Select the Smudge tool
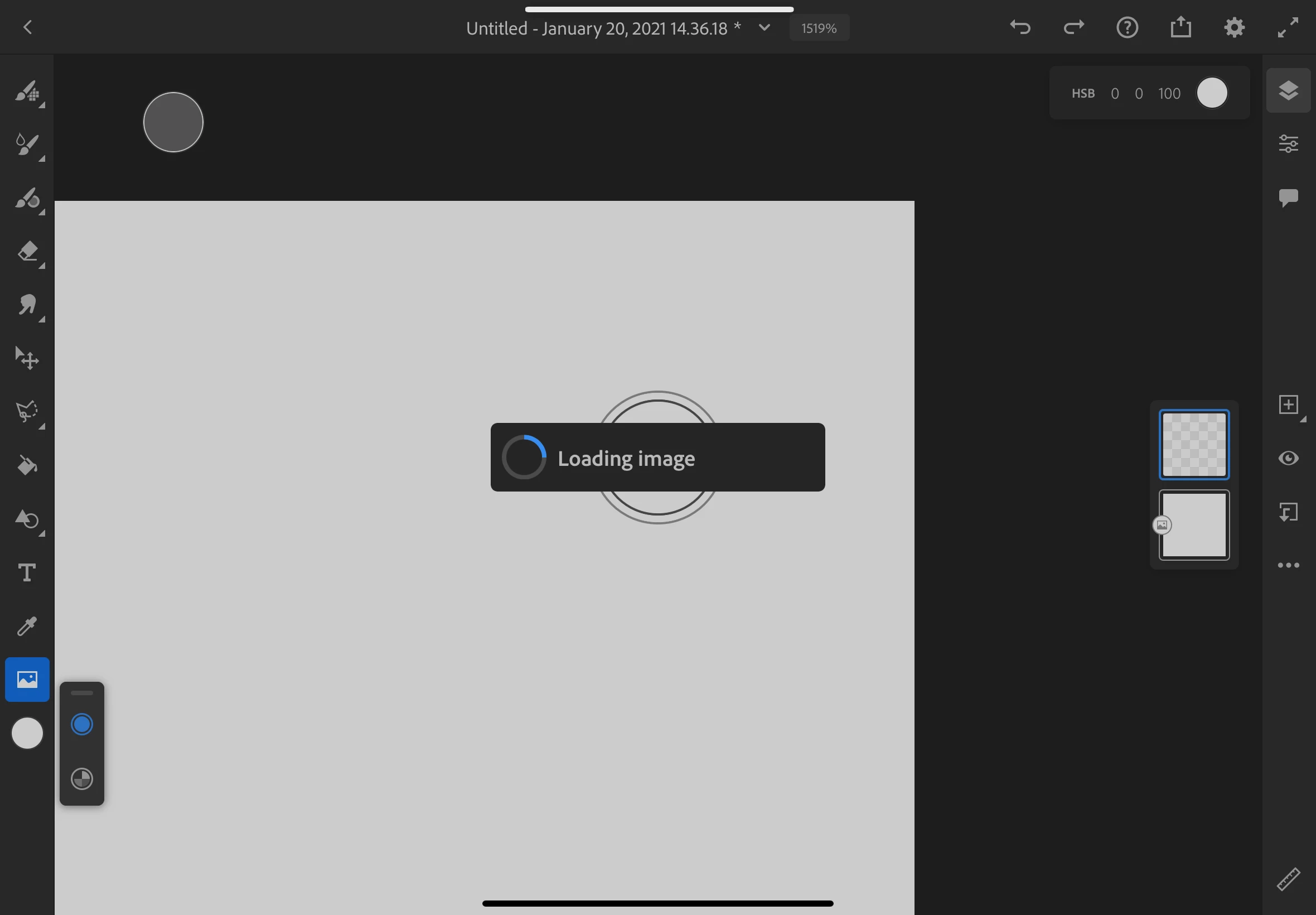The width and height of the screenshot is (1316, 915). point(27,305)
